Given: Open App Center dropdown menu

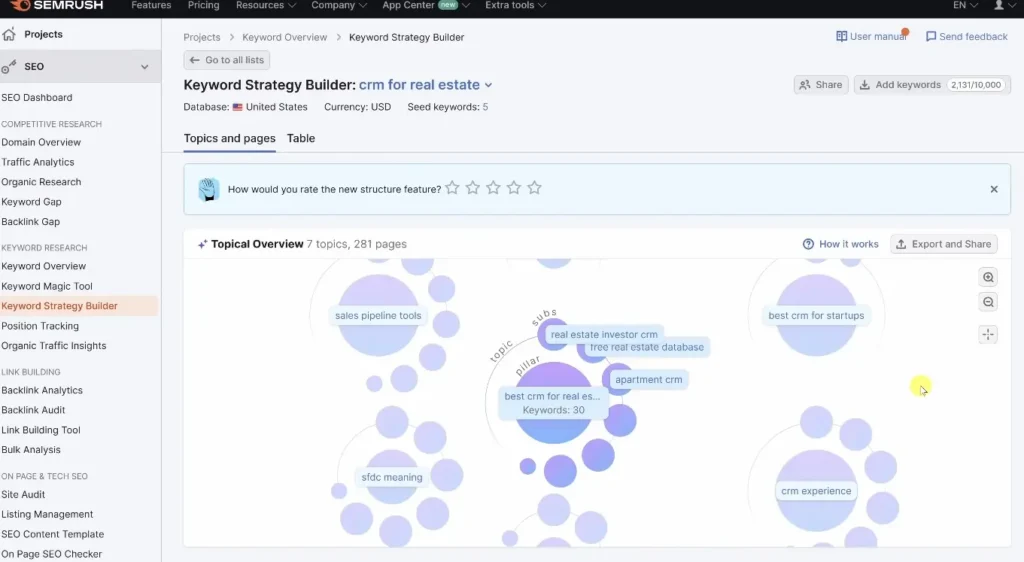Looking at the screenshot, I should pyautogui.click(x=426, y=5).
